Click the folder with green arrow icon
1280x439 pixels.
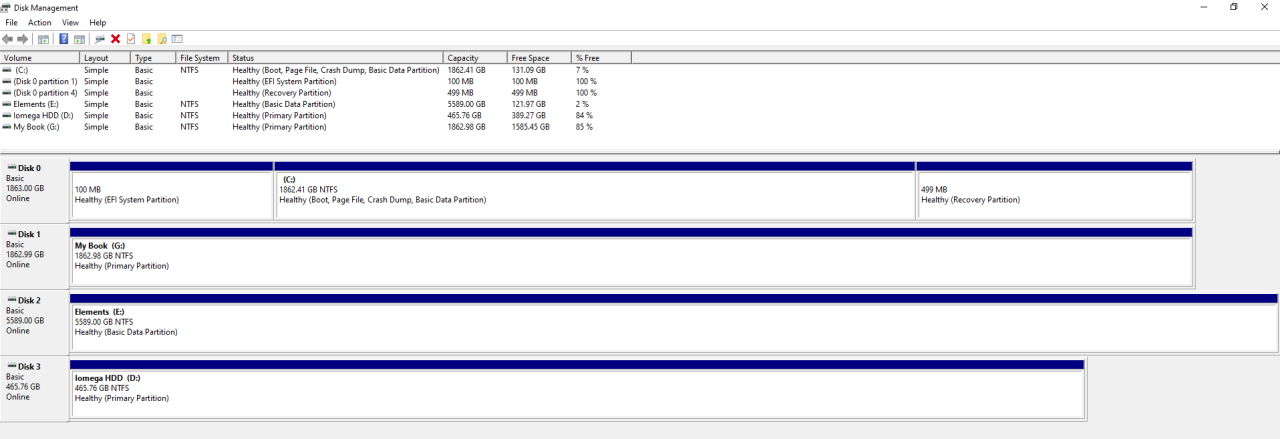tap(146, 39)
